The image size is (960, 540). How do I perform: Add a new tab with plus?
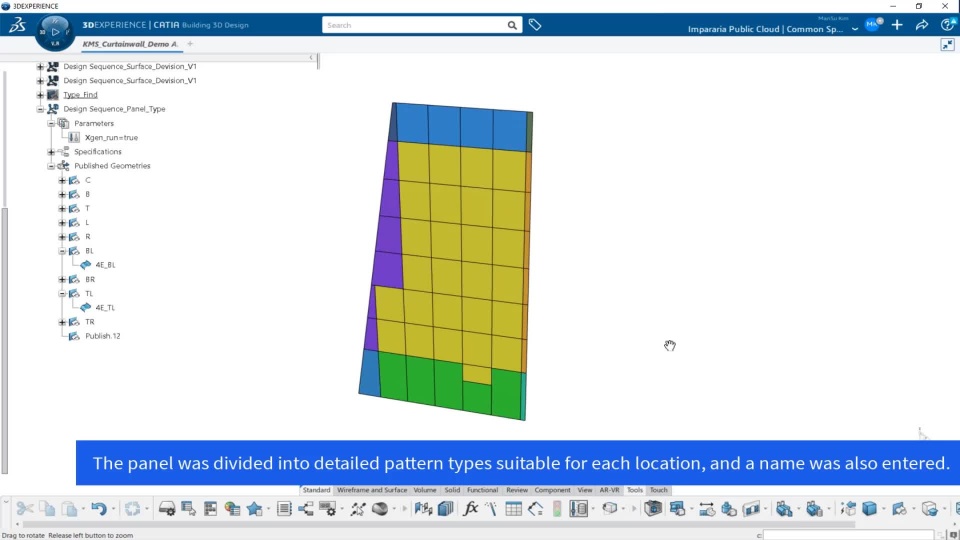click(190, 44)
